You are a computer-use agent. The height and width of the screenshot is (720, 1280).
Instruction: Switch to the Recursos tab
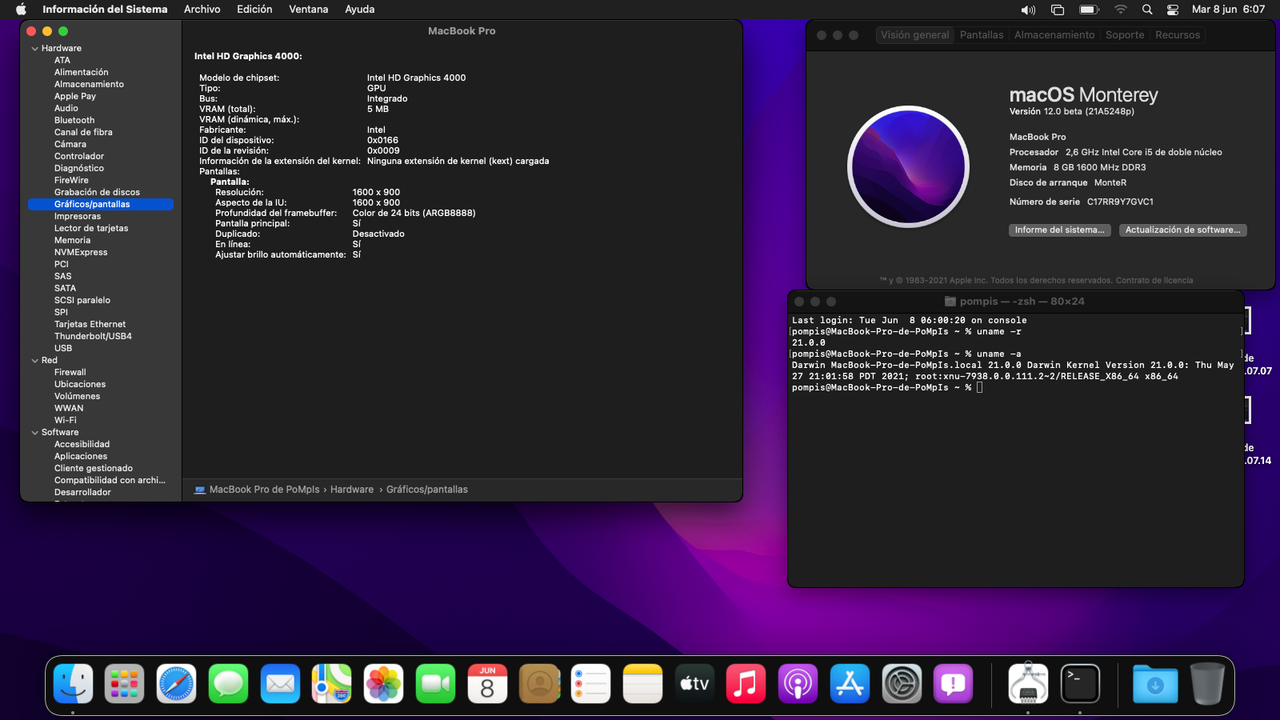1177,35
